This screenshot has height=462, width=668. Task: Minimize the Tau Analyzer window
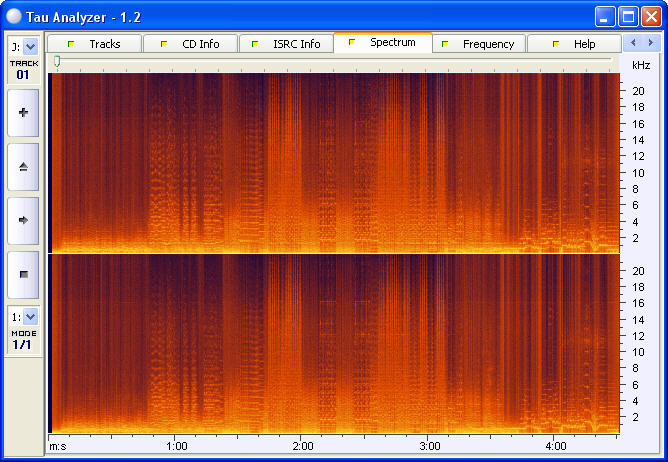click(x=605, y=17)
